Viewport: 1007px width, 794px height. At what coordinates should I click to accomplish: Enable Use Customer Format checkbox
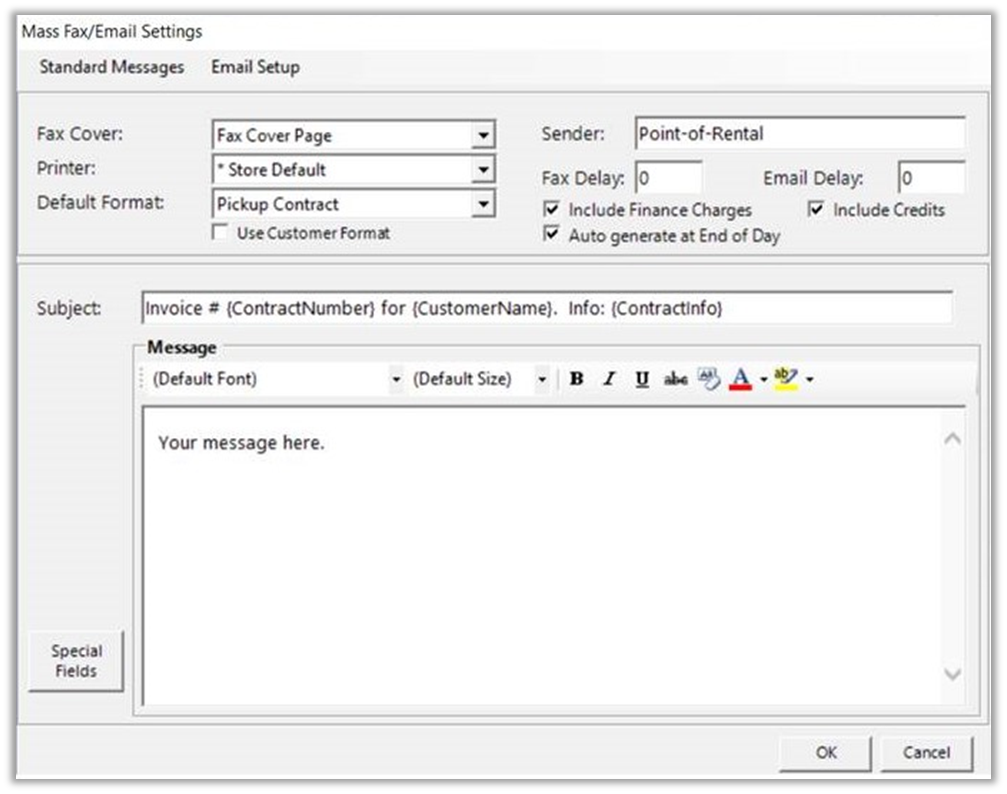pos(220,233)
